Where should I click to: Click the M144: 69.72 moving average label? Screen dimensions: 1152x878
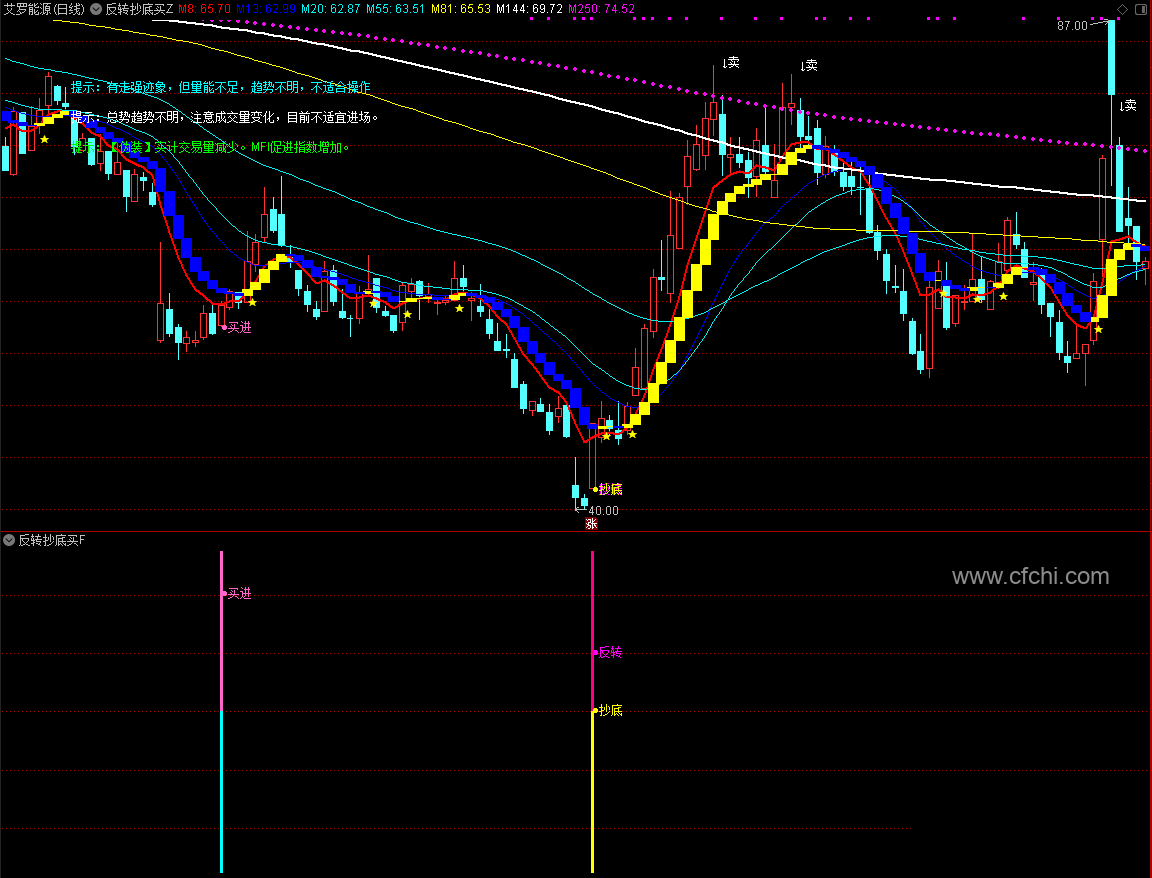click(x=529, y=10)
